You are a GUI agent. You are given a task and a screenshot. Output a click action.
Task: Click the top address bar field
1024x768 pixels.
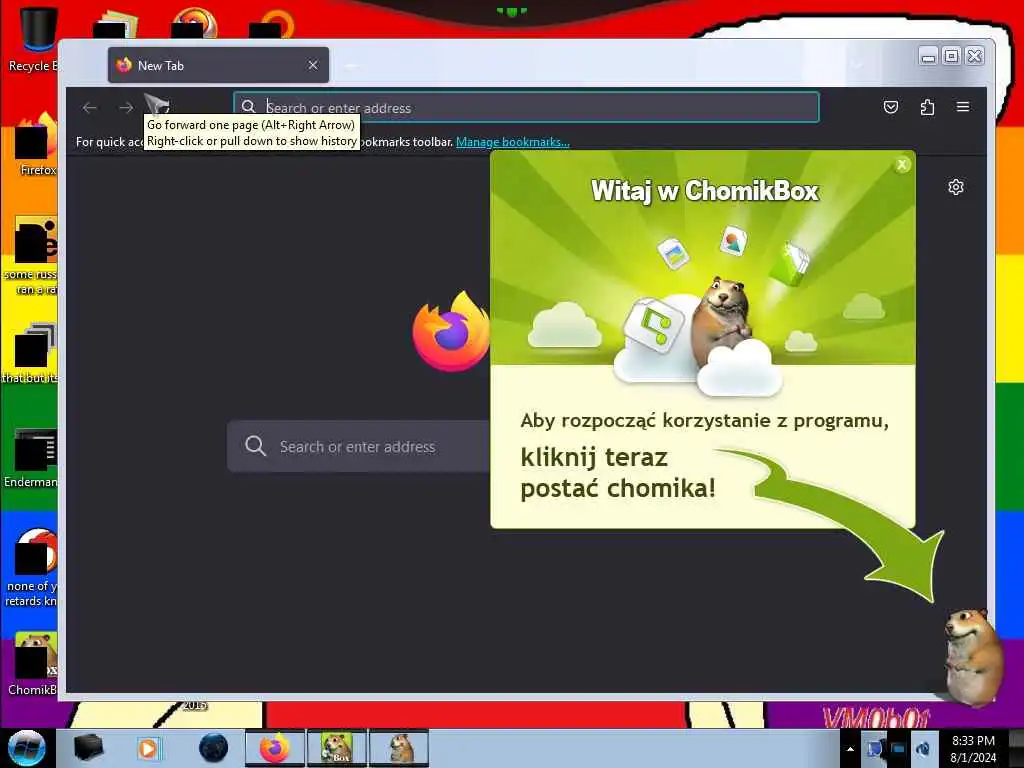526,107
